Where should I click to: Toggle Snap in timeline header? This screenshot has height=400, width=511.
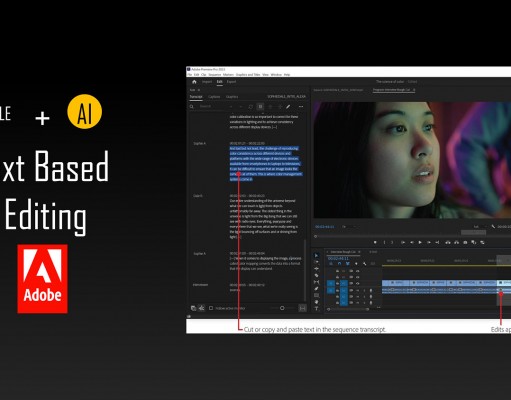[x=339, y=264]
